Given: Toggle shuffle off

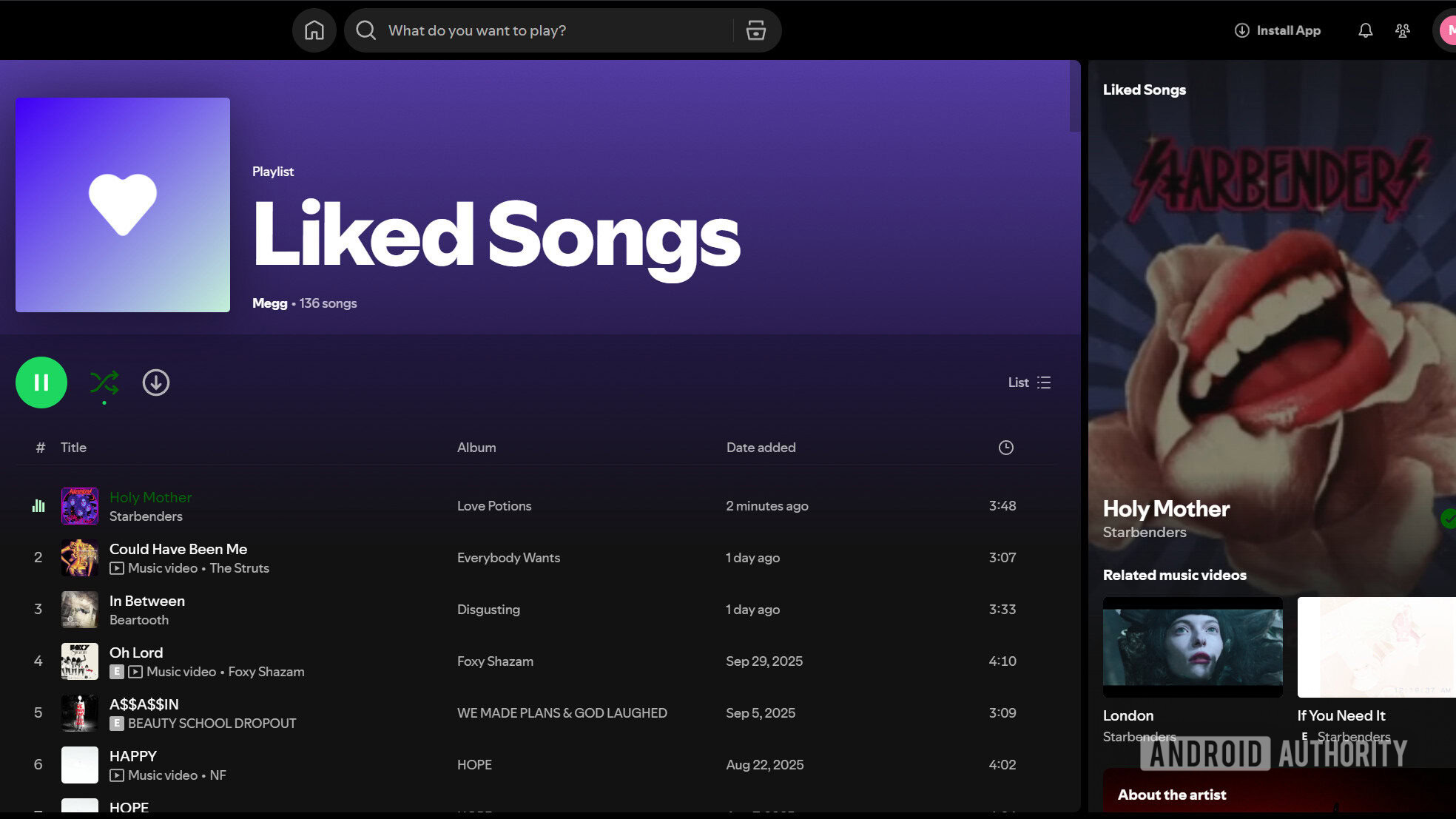Looking at the screenshot, I should pos(104,382).
